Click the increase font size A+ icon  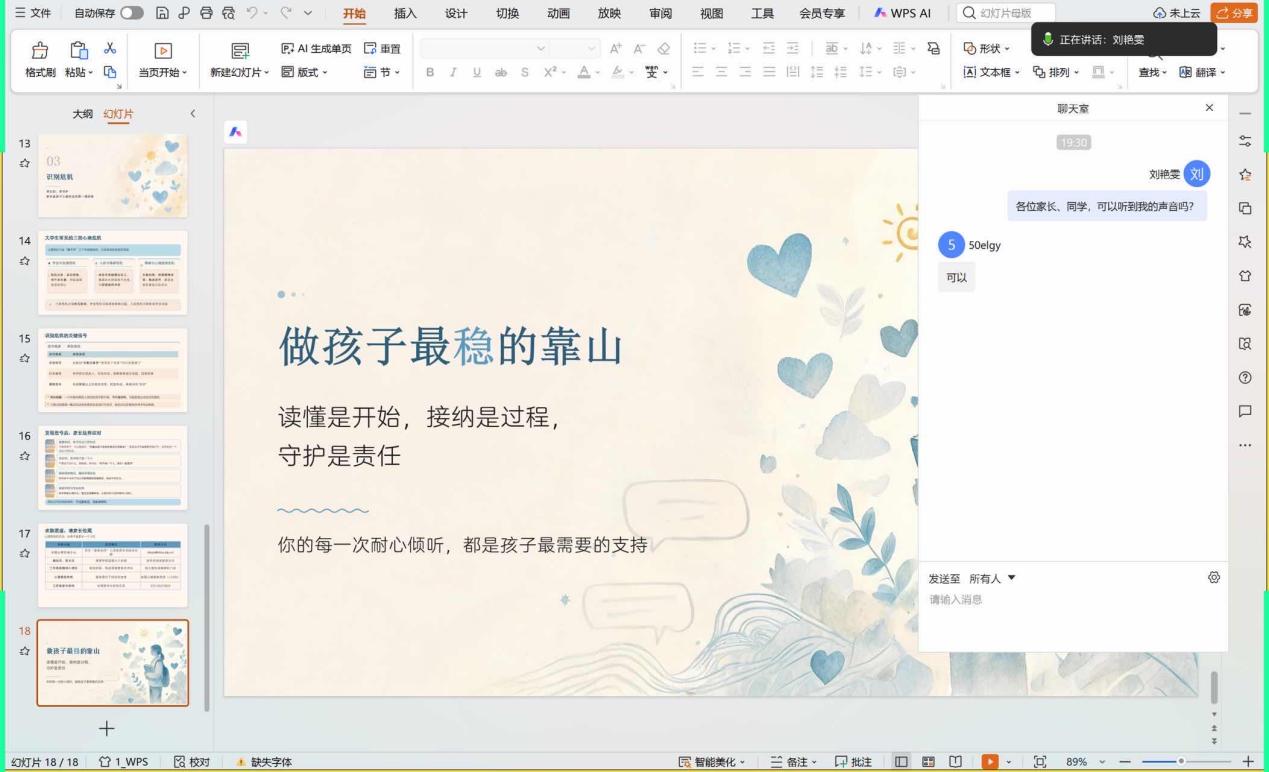pos(616,48)
